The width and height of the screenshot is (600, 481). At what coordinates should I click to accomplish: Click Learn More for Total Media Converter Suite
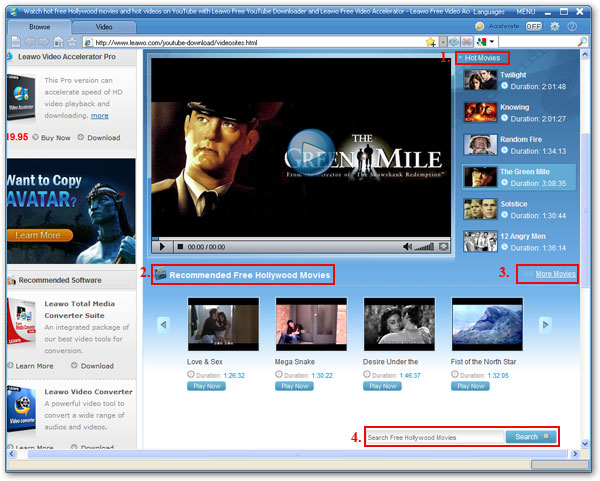coord(30,366)
